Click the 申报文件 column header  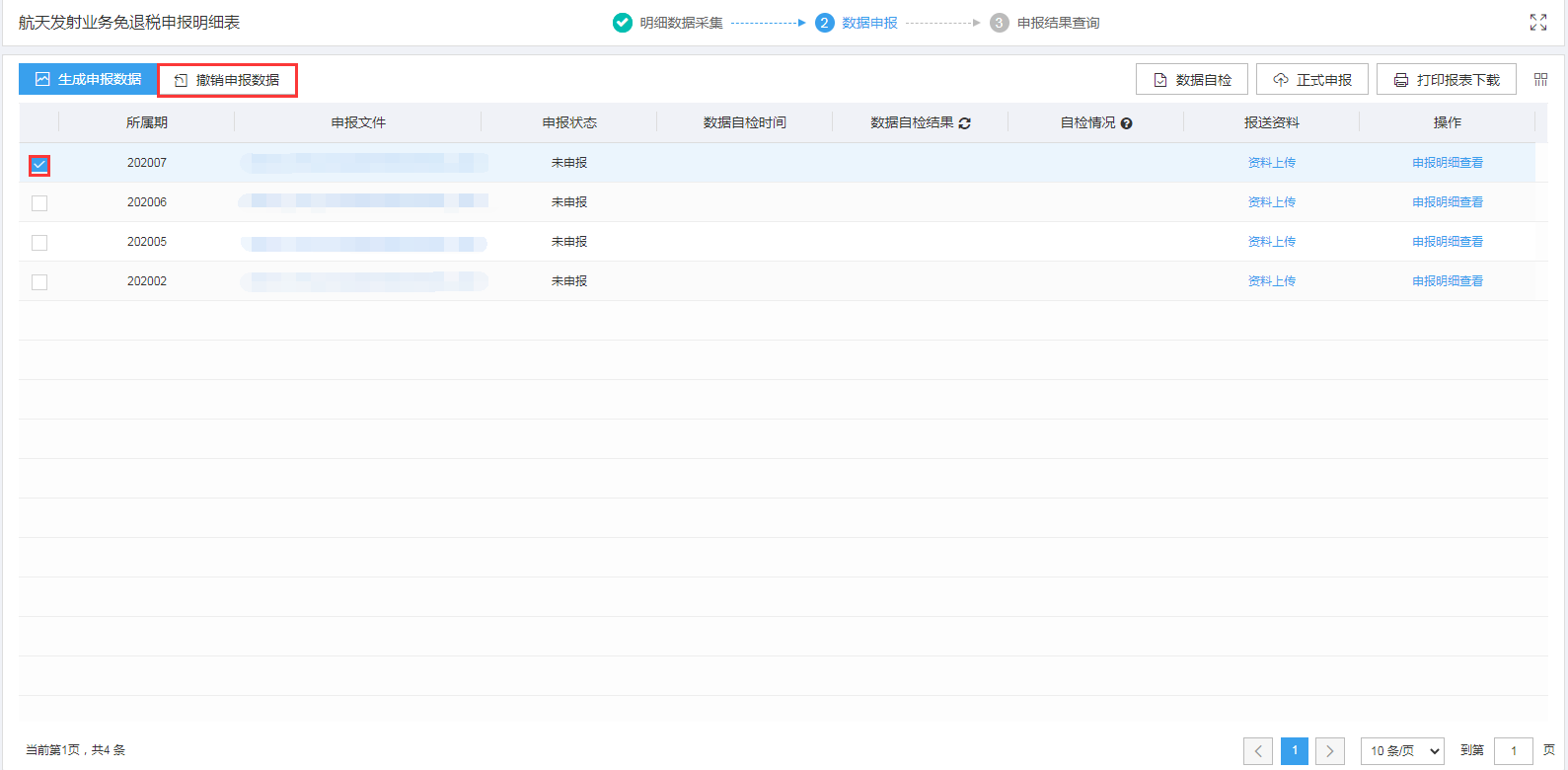(x=358, y=122)
